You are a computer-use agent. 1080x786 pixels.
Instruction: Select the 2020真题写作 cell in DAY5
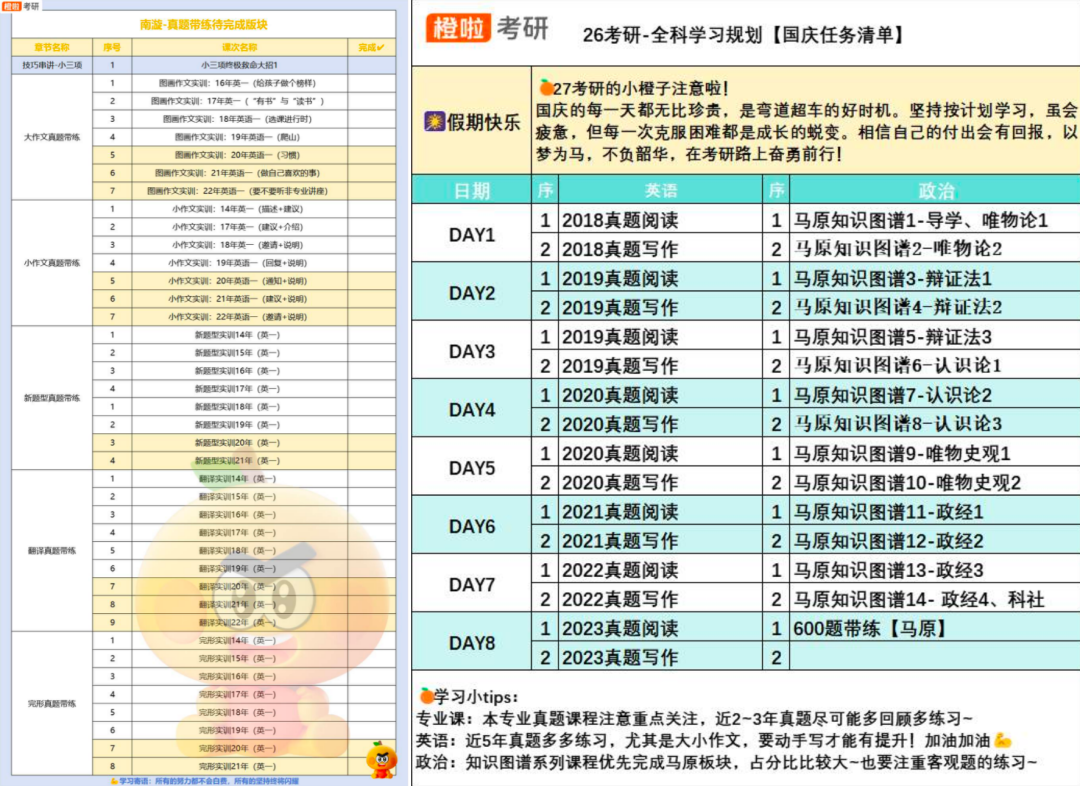point(661,482)
